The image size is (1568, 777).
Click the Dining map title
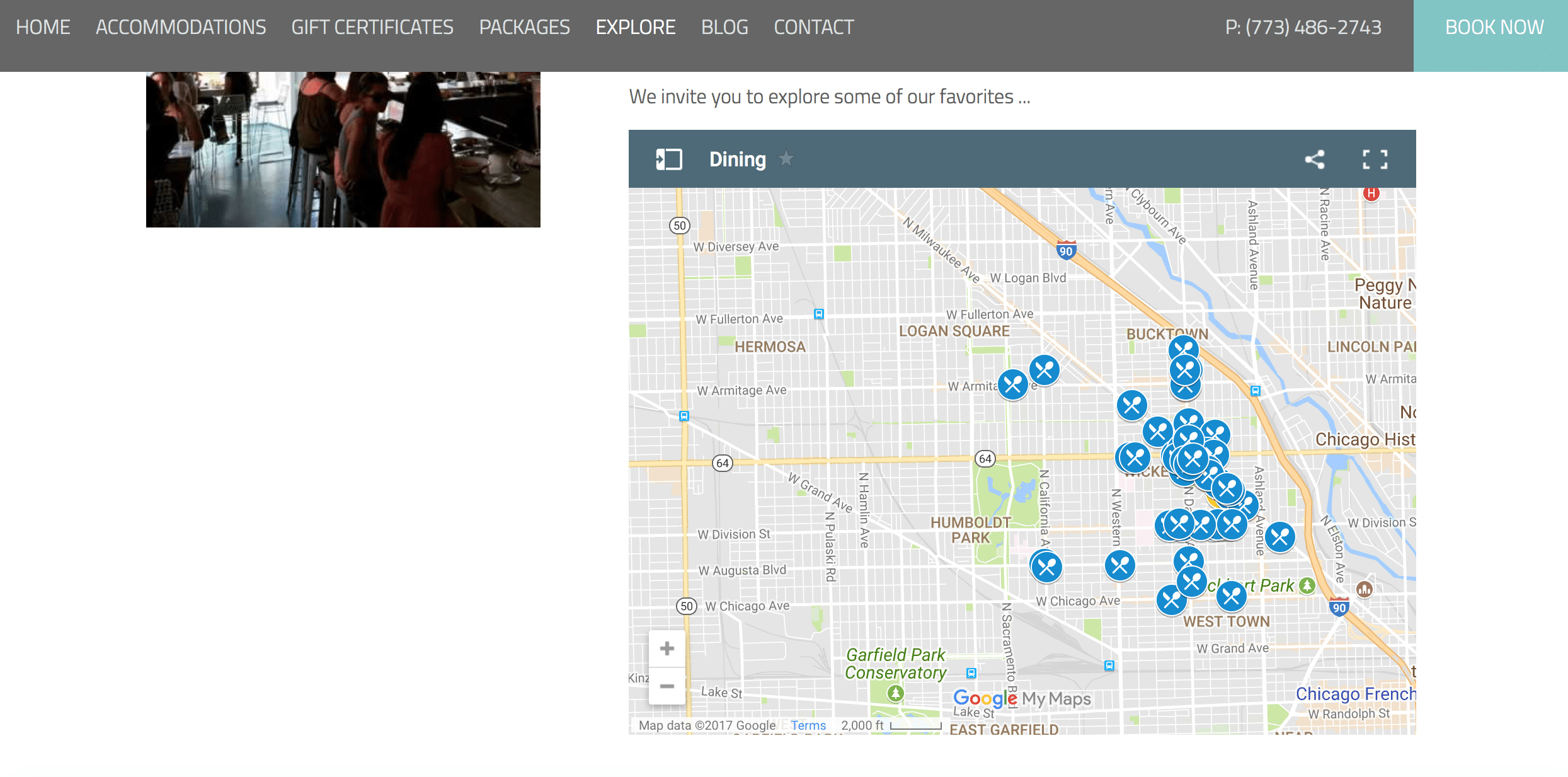pyautogui.click(x=738, y=159)
